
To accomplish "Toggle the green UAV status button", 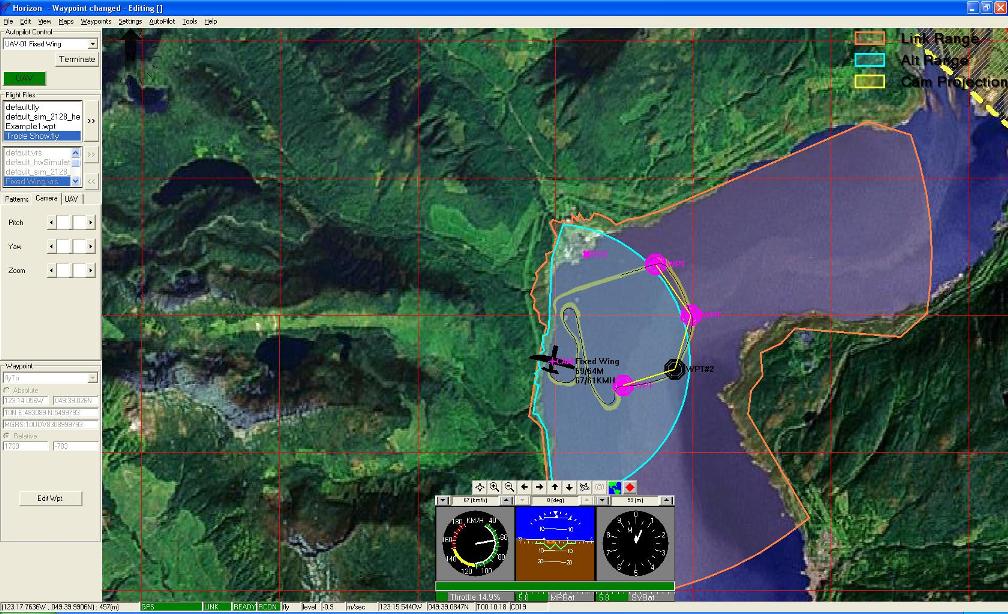I will (x=24, y=78).
